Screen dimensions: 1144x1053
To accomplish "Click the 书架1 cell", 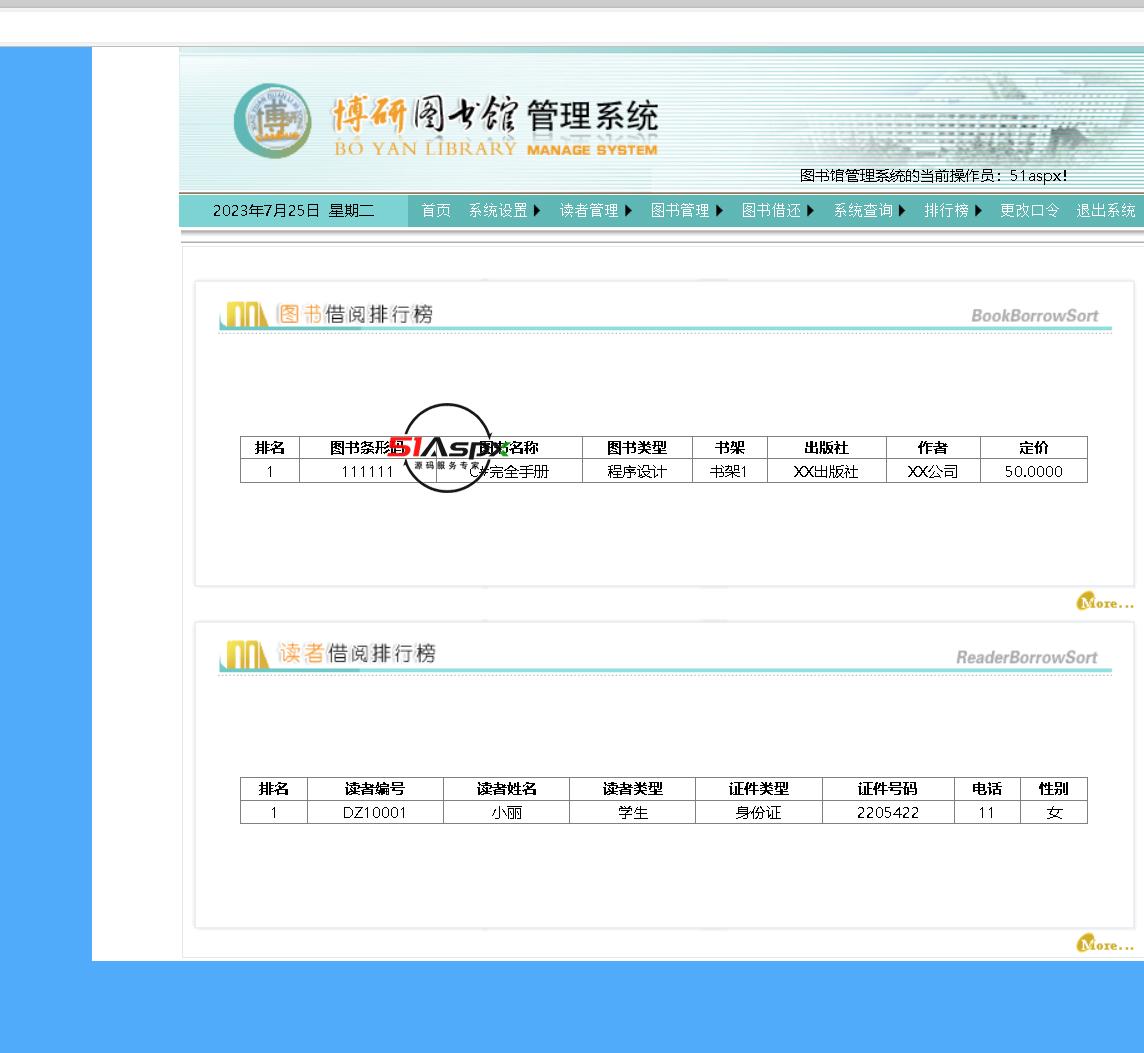I will click(x=729, y=472).
